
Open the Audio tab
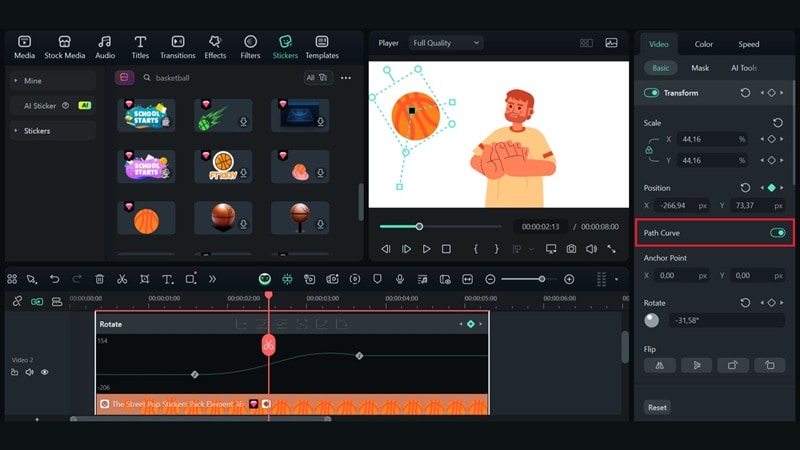click(x=105, y=47)
